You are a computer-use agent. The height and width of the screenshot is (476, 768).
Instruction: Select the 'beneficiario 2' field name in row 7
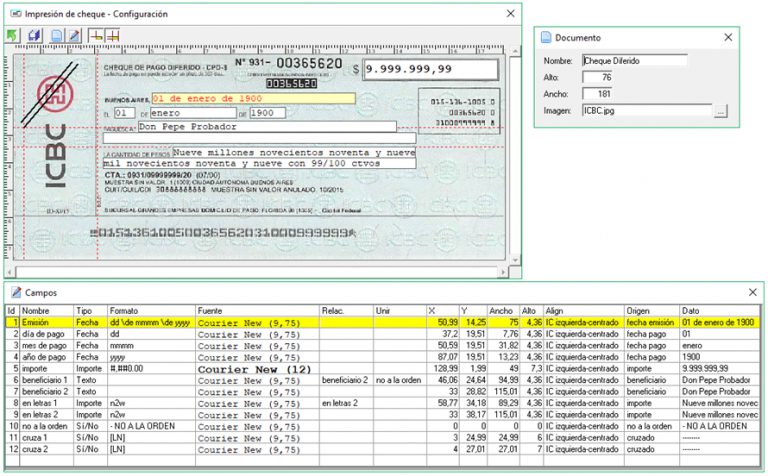pos(45,391)
